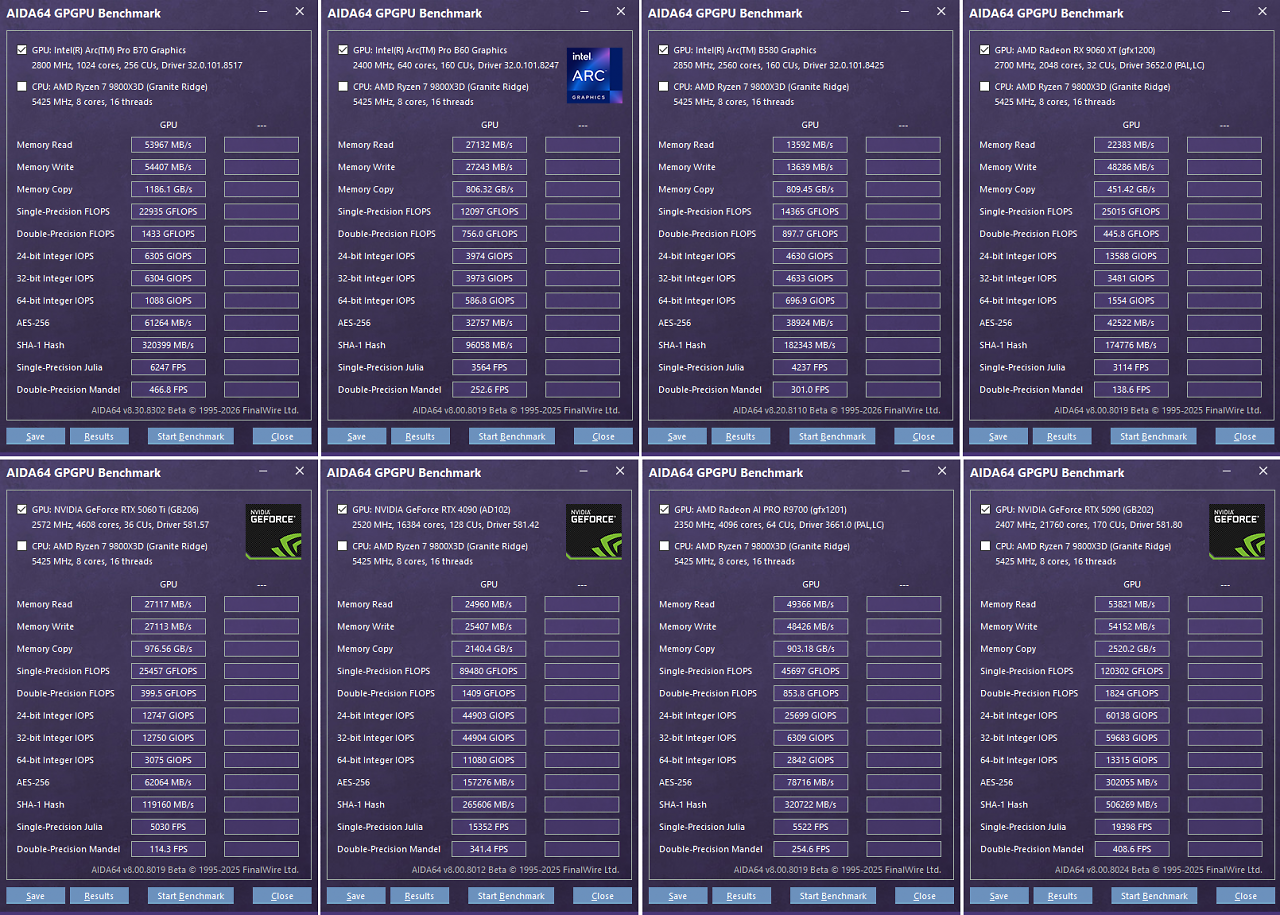
Task: Select Single-Precision FLOPS value 89480 GFLOPS
Action: (x=488, y=671)
